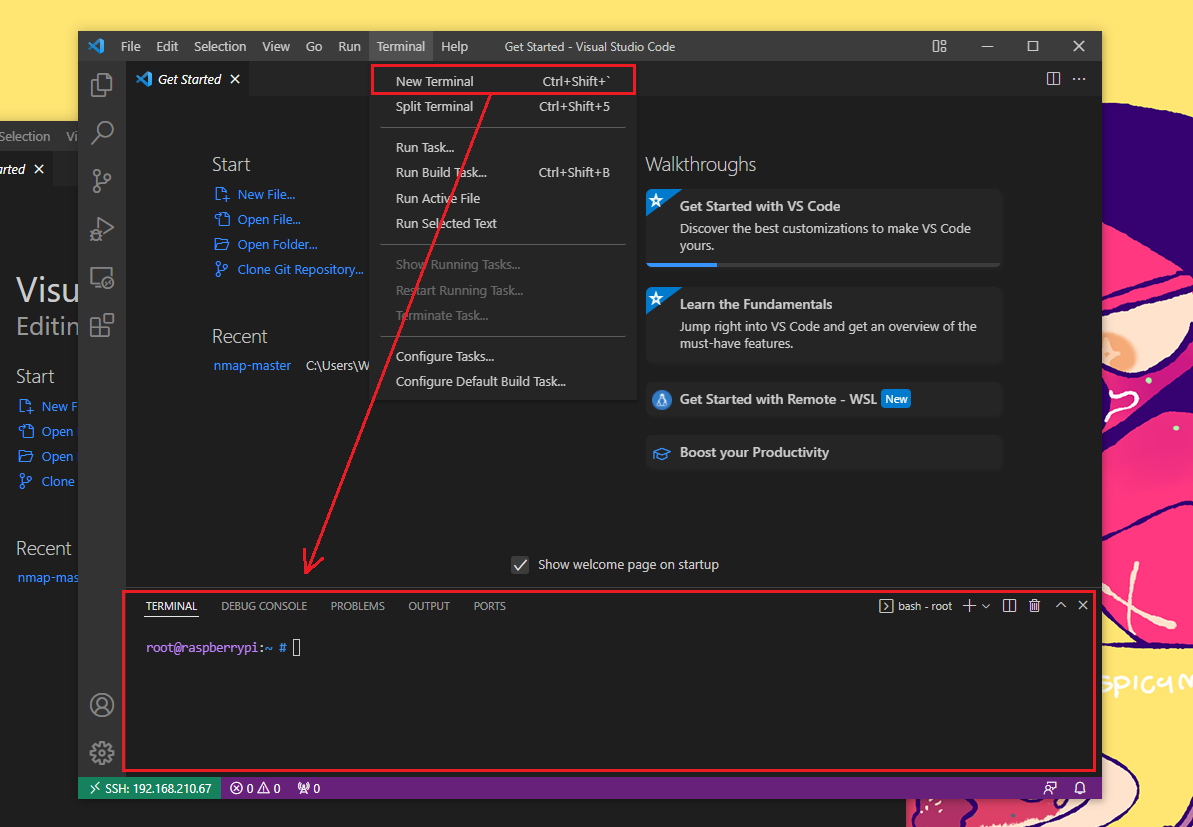
Task: Close the tab in background window
Action: pyautogui.click(x=39, y=170)
